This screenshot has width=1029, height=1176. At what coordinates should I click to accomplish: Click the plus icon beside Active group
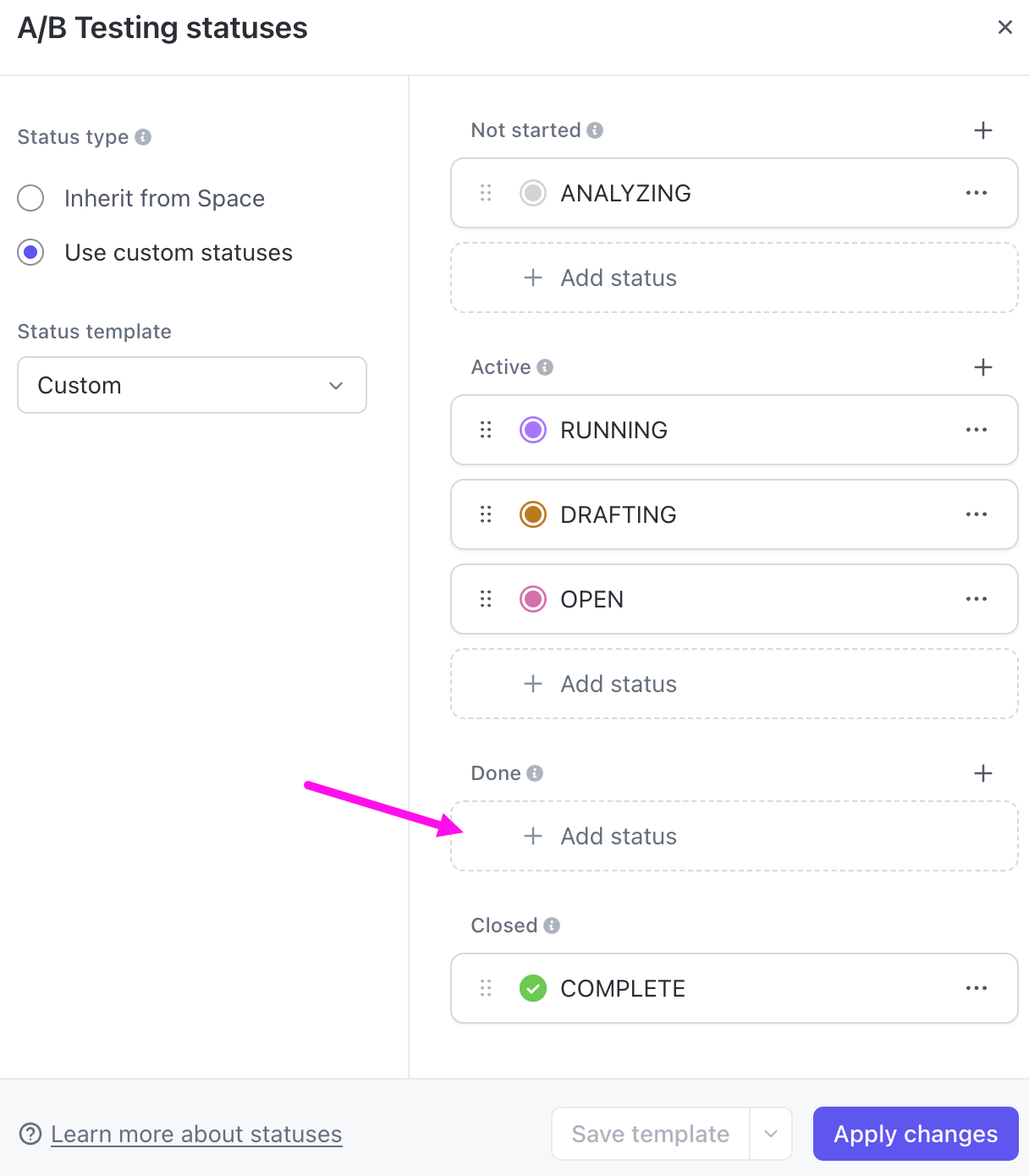[x=982, y=367]
